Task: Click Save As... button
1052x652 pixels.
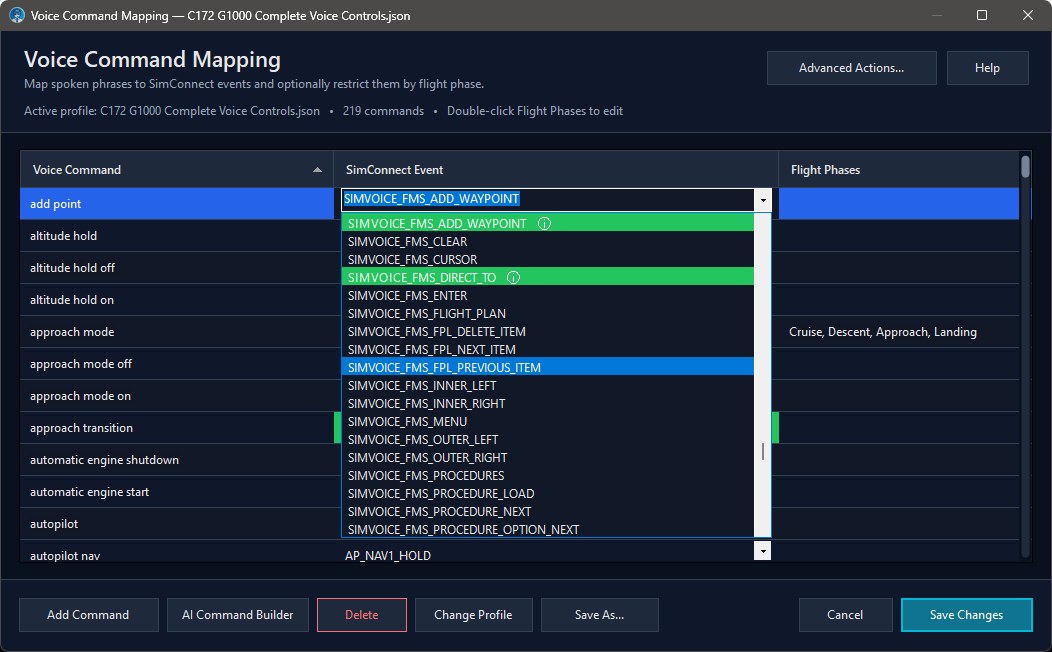Action: point(600,615)
